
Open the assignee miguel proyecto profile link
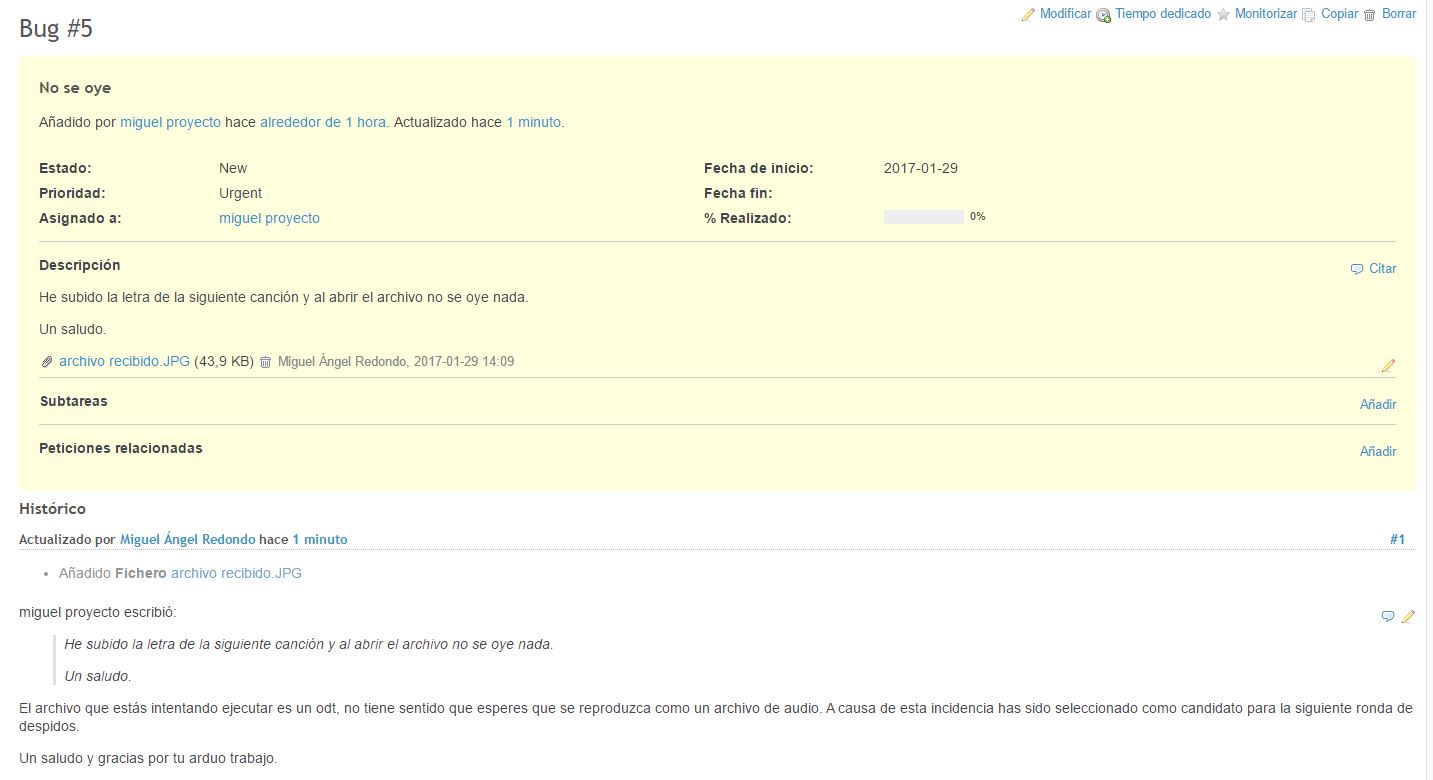[x=269, y=218]
